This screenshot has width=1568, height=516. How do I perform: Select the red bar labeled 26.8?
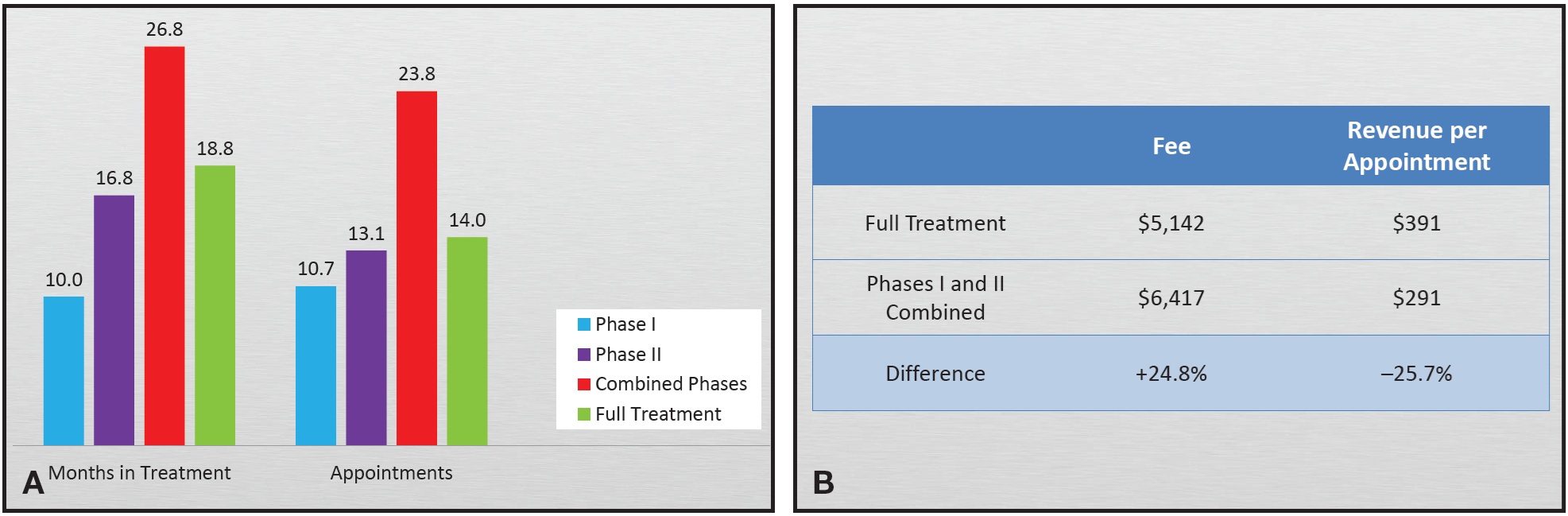click(x=165, y=245)
